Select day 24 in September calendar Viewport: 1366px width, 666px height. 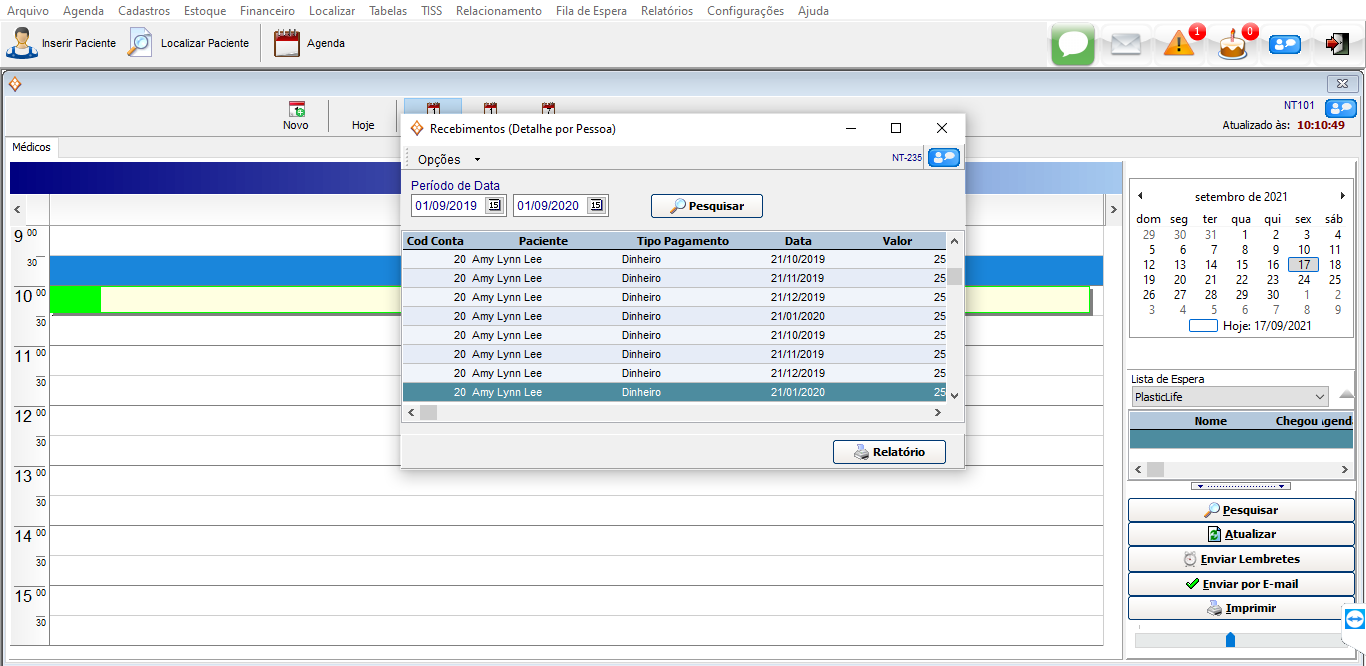[1304, 280]
